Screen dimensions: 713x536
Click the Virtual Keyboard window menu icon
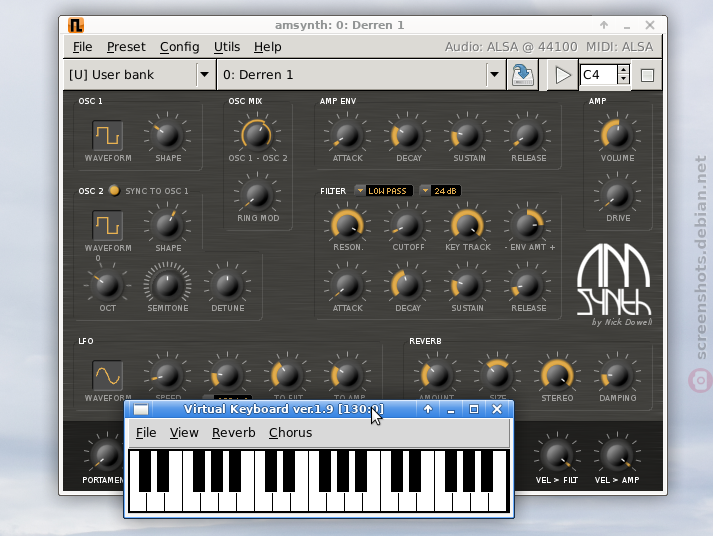(x=141, y=409)
